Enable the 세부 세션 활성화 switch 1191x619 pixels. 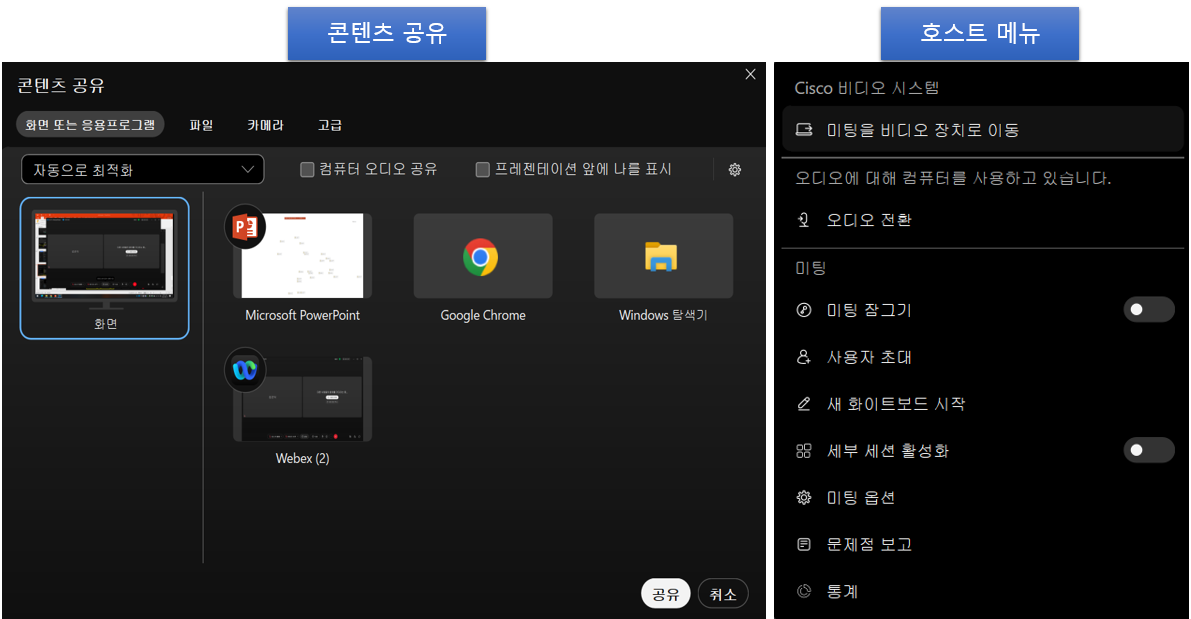tap(1148, 451)
